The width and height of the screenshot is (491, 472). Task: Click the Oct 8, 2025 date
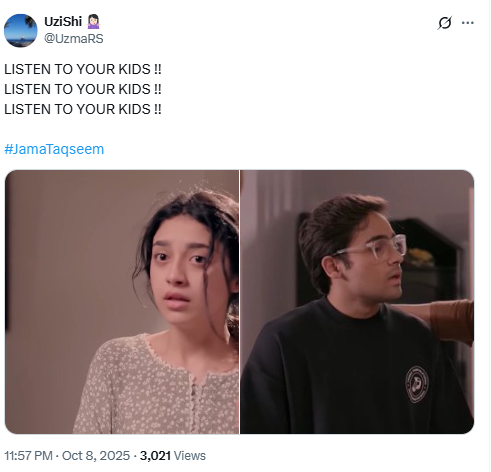(x=96, y=456)
